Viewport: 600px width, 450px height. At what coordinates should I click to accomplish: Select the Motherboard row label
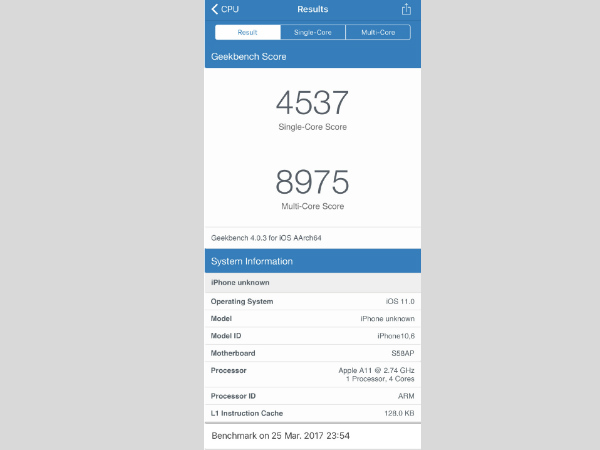coord(233,353)
